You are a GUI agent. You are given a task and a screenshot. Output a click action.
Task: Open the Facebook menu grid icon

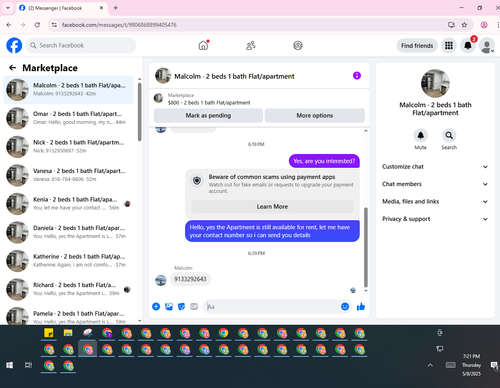pos(449,45)
